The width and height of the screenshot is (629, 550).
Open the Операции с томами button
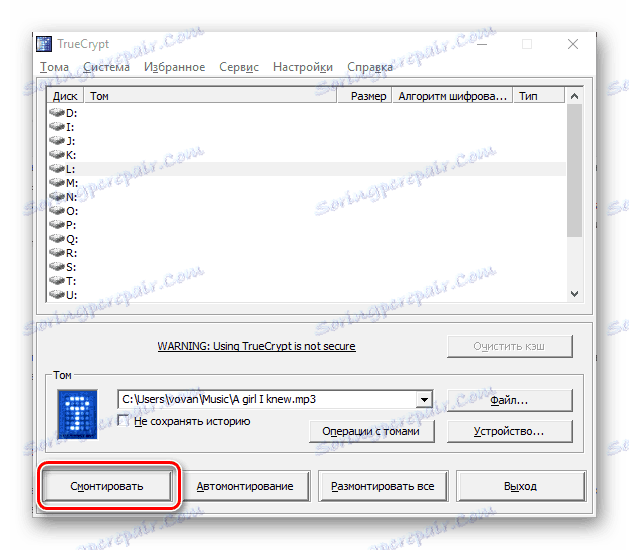click(371, 431)
